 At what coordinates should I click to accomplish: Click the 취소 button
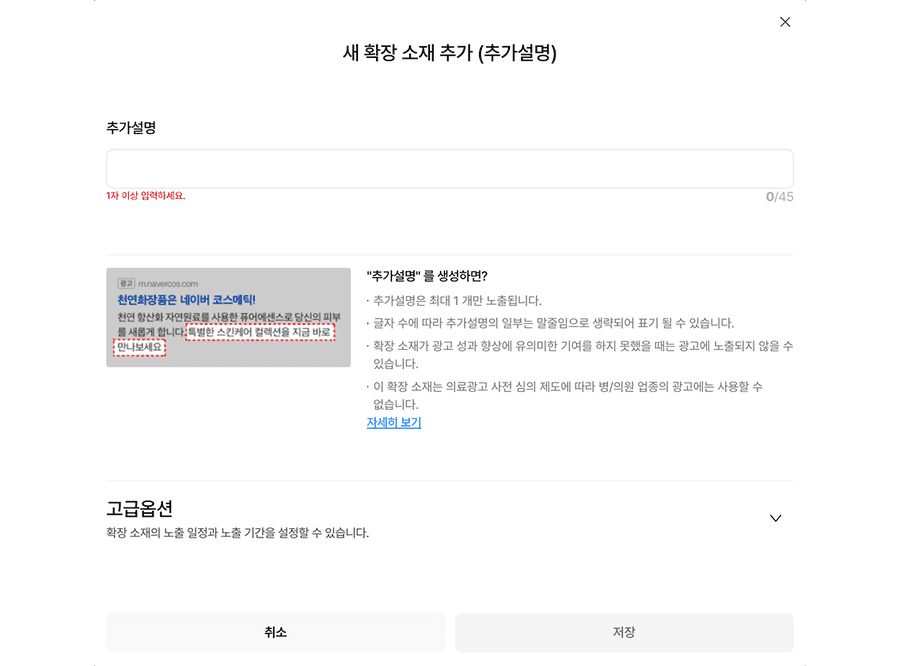tap(275, 632)
